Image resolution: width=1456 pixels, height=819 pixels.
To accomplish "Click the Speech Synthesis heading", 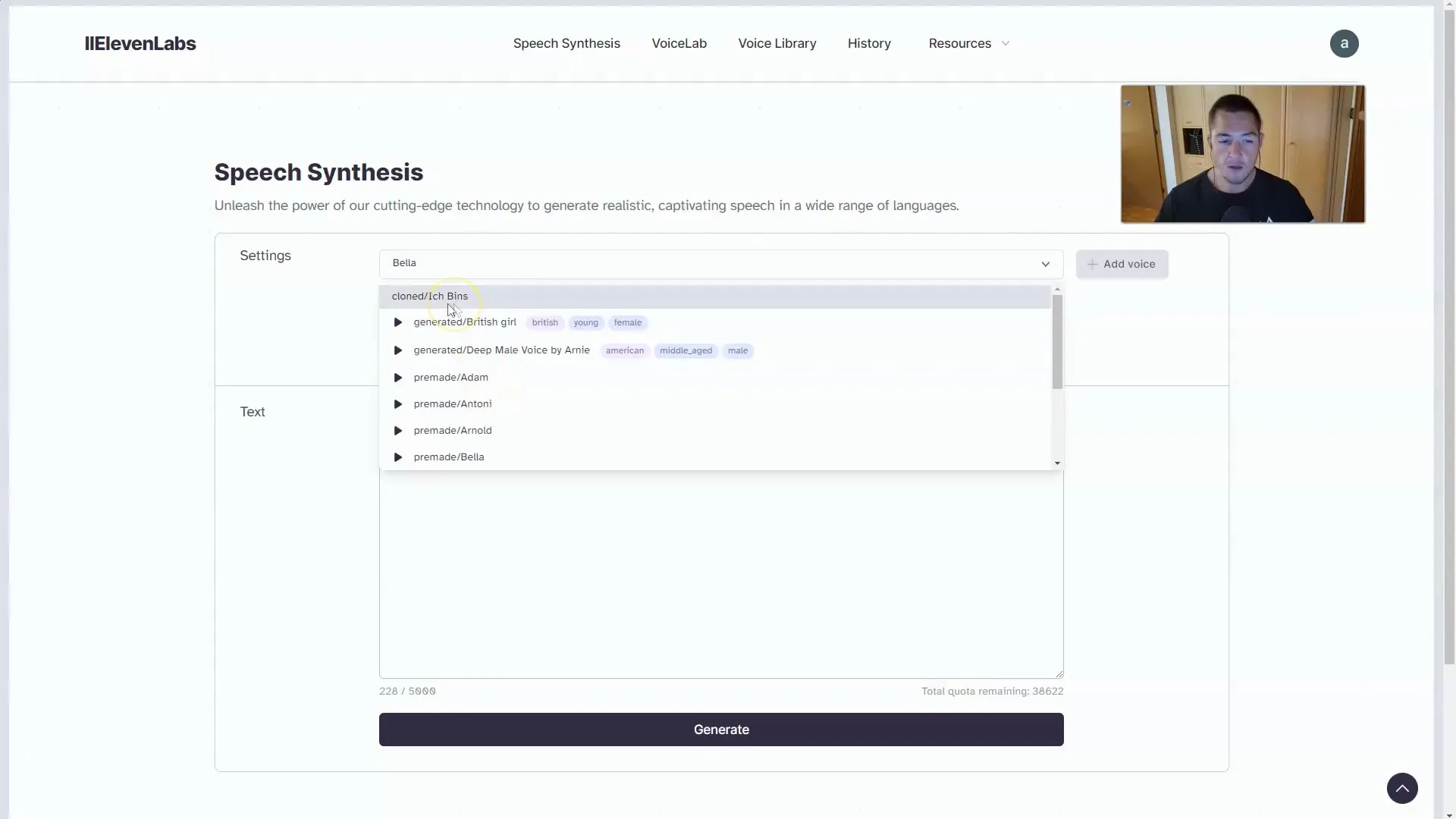I will pyautogui.click(x=318, y=172).
